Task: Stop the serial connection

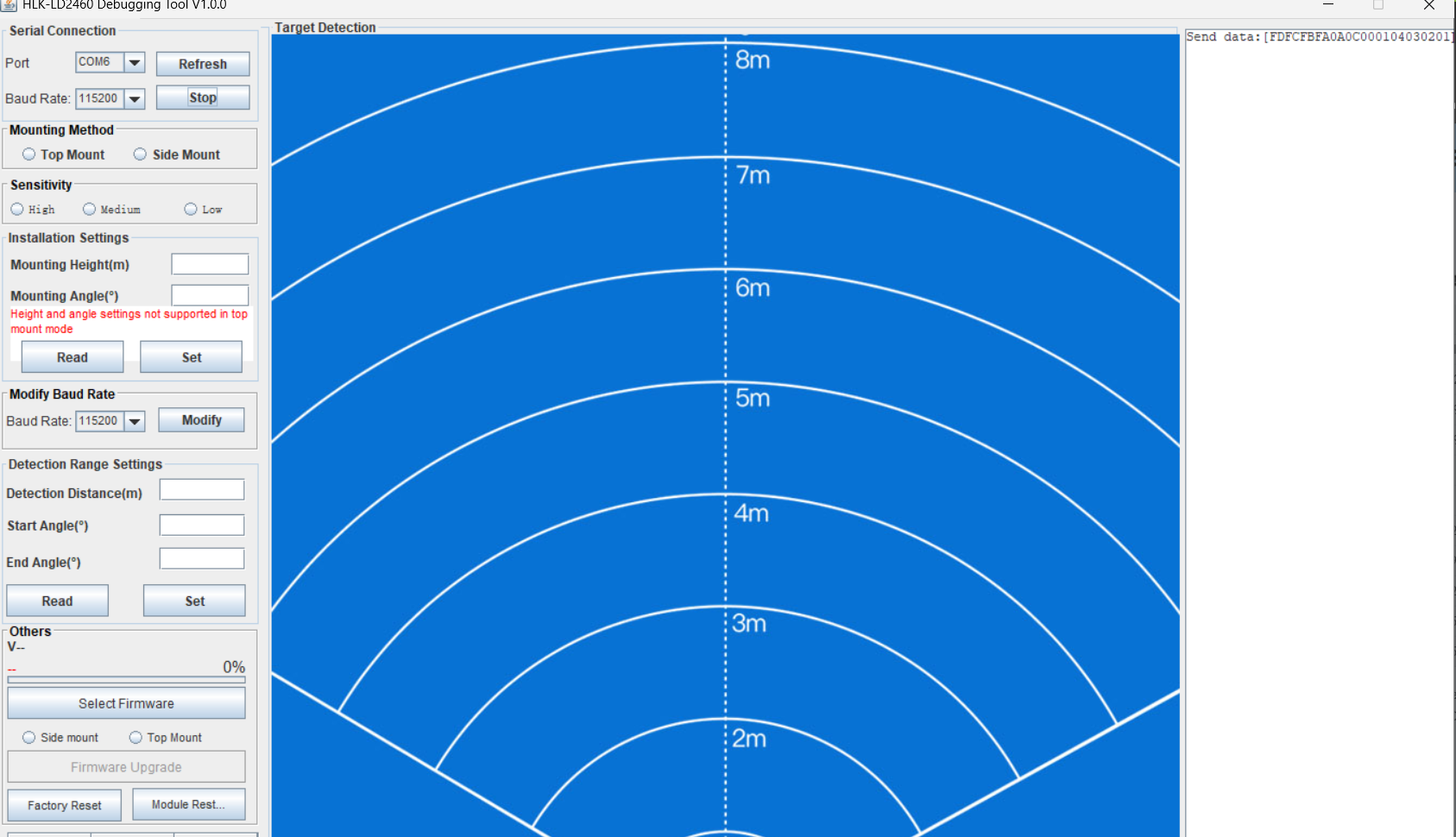Action: point(202,97)
